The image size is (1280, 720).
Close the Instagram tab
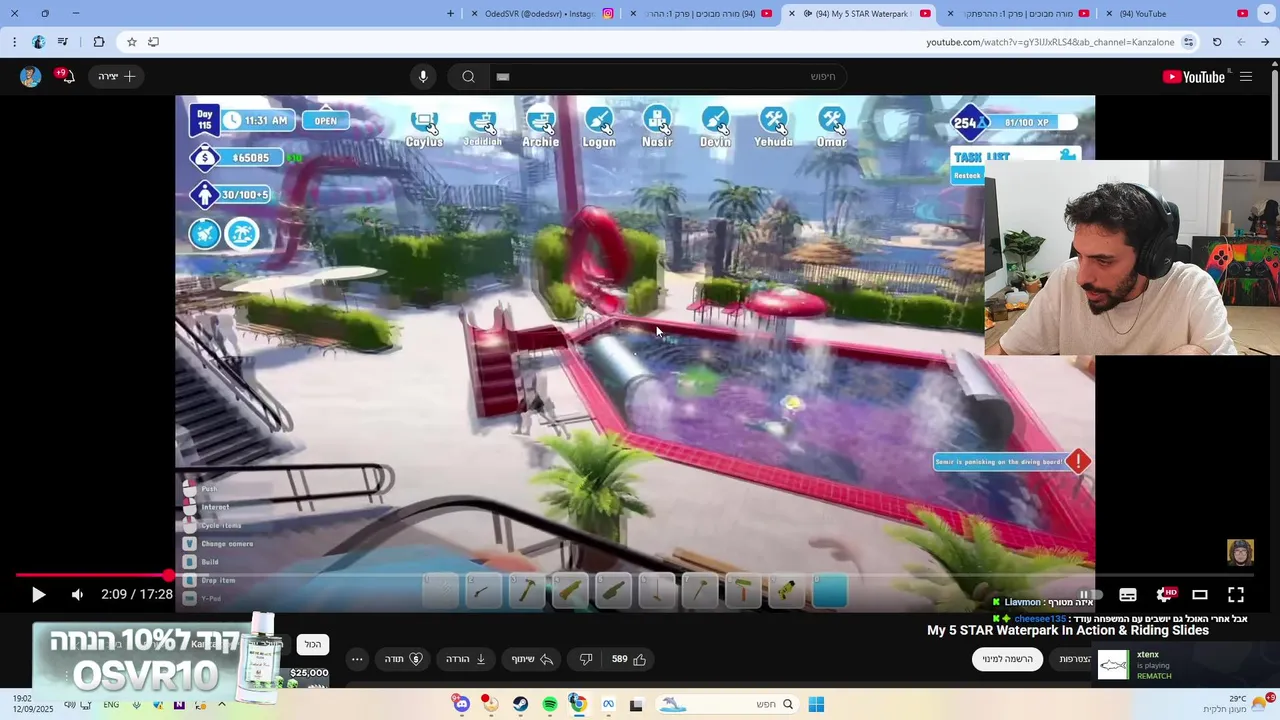(x=474, y=14)
